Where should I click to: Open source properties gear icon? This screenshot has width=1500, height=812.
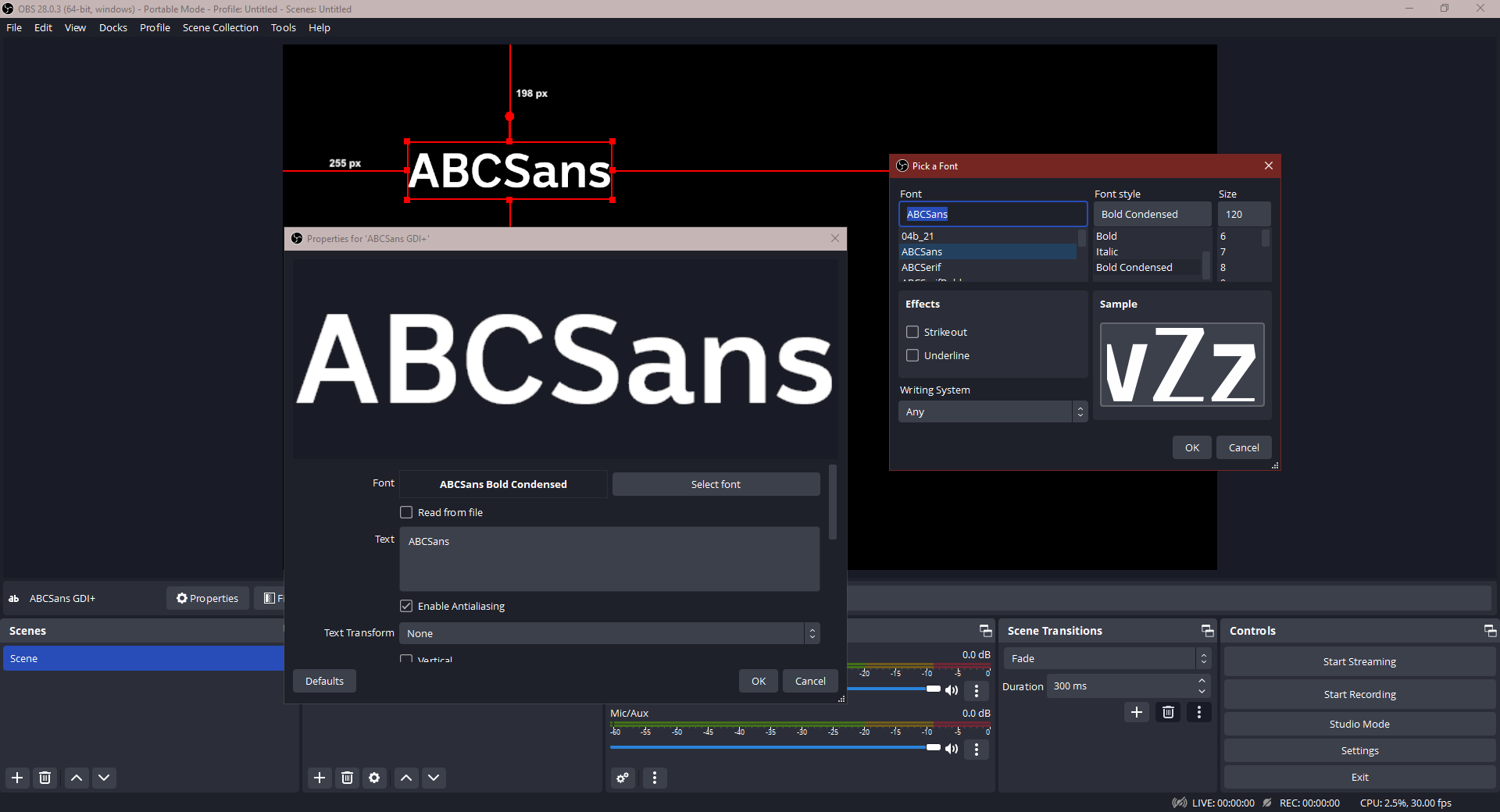[375, 778]
